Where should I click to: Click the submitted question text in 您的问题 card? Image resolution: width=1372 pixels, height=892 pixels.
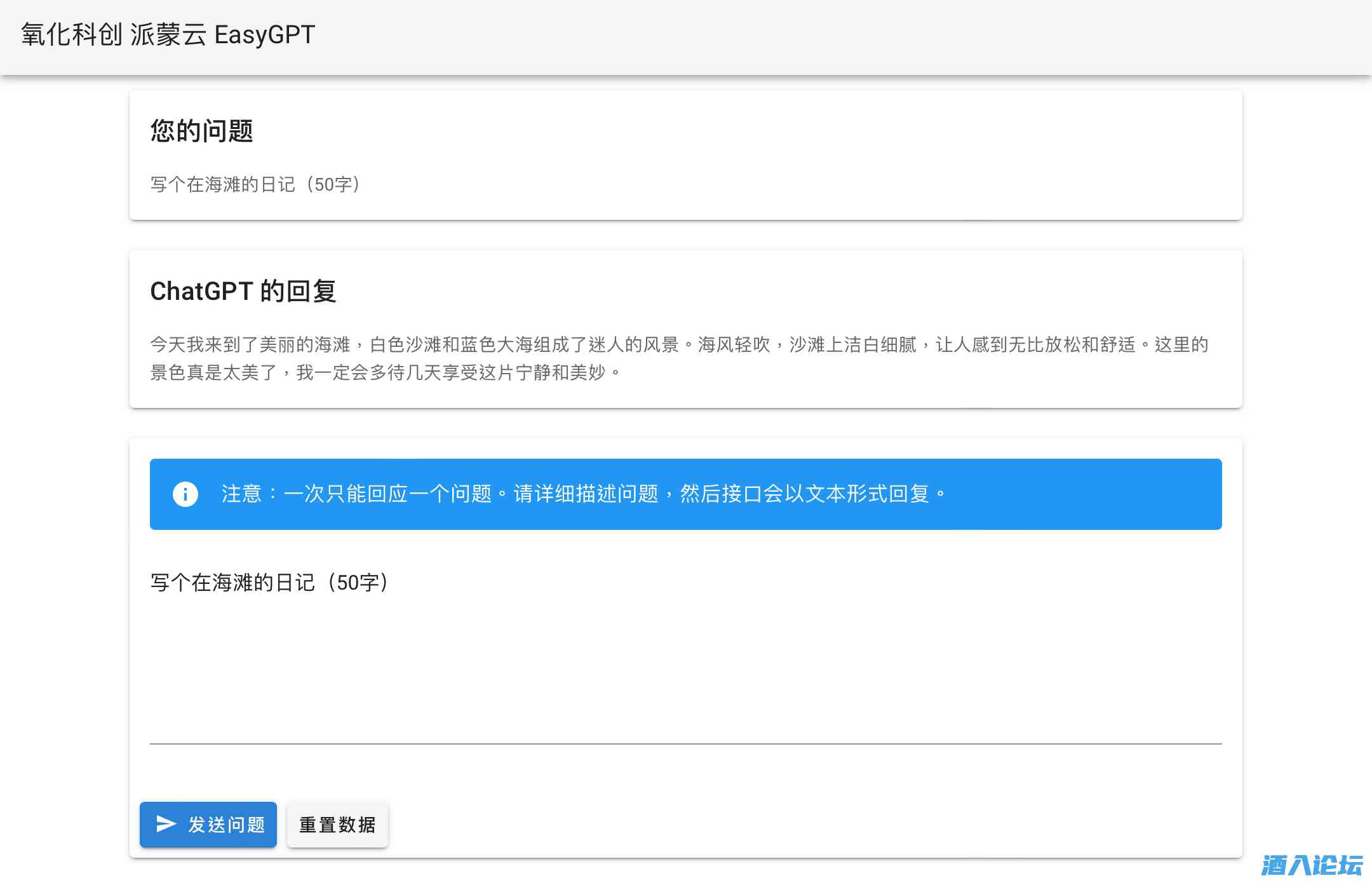tap(255, 184)
